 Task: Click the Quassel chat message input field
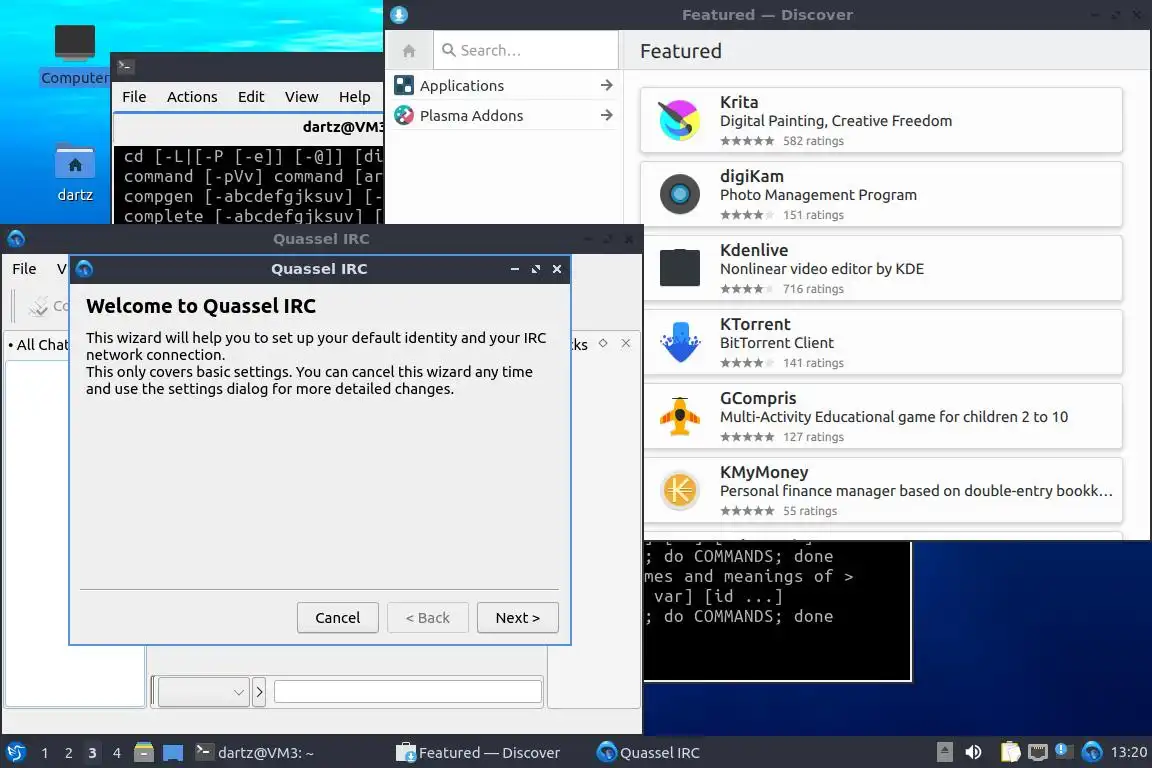click(408, 692)
